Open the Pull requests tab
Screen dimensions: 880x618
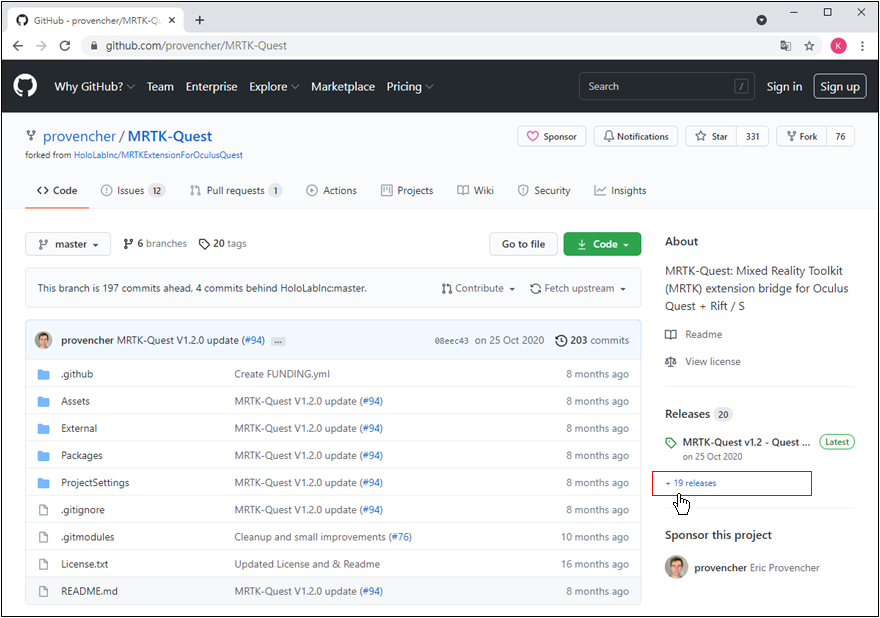[236, 190]
